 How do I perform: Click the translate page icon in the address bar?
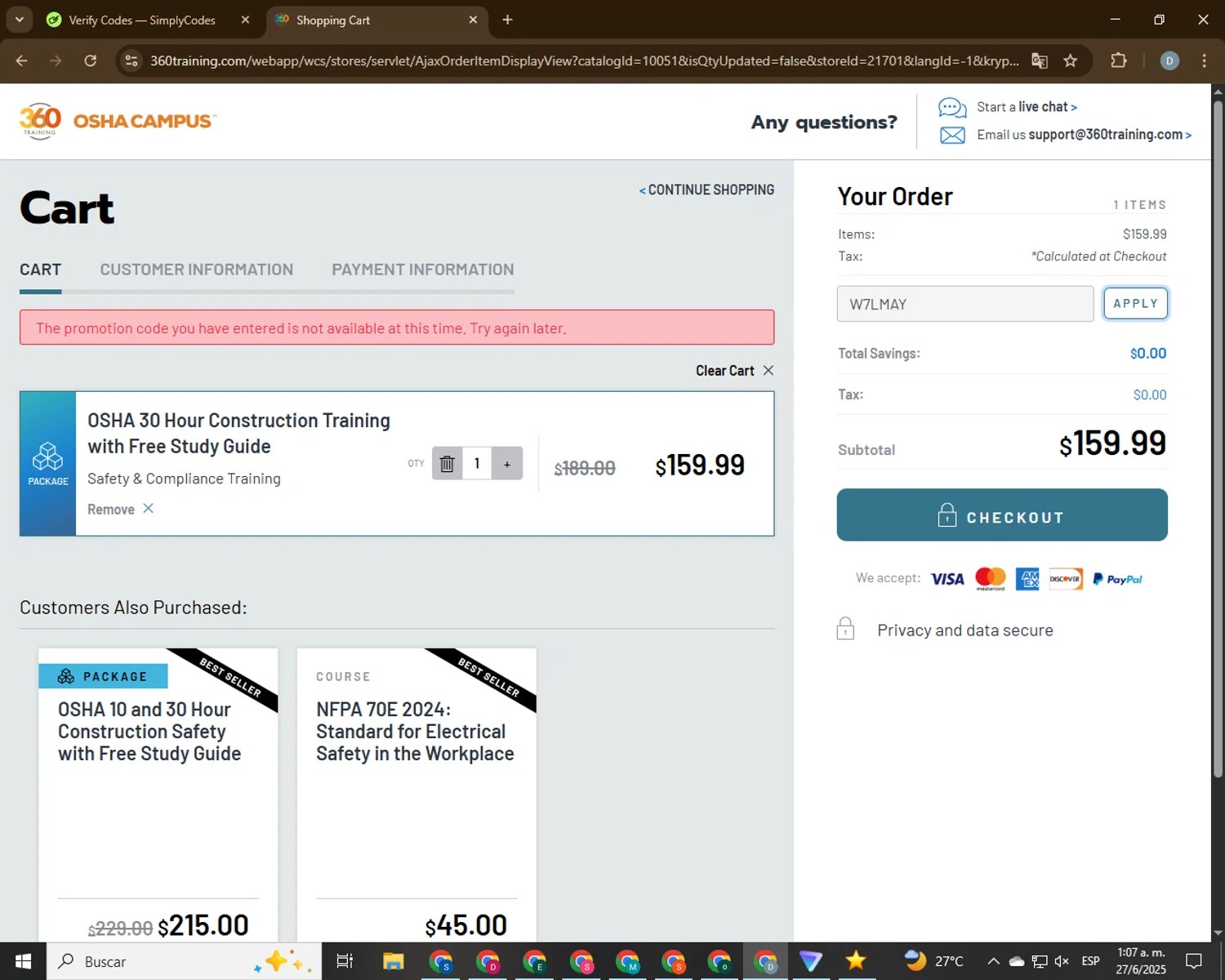[1039, 61]
